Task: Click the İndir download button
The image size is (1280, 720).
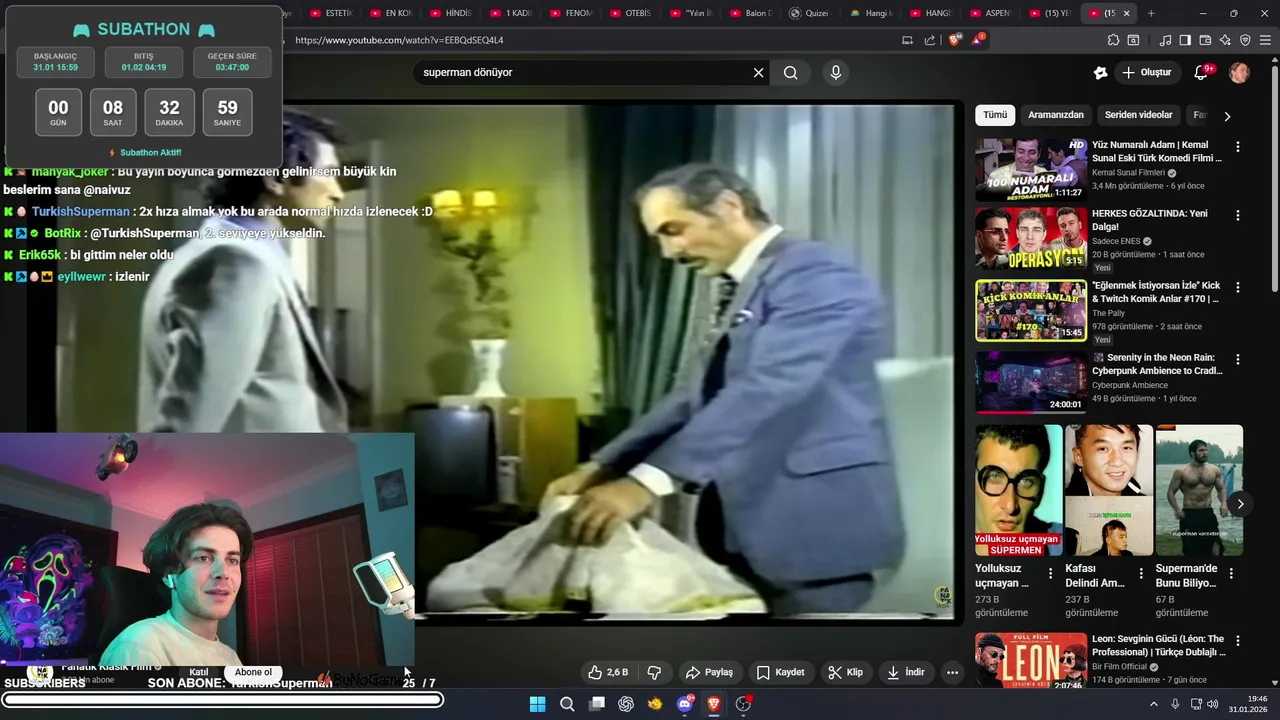Action: (906, 672)
